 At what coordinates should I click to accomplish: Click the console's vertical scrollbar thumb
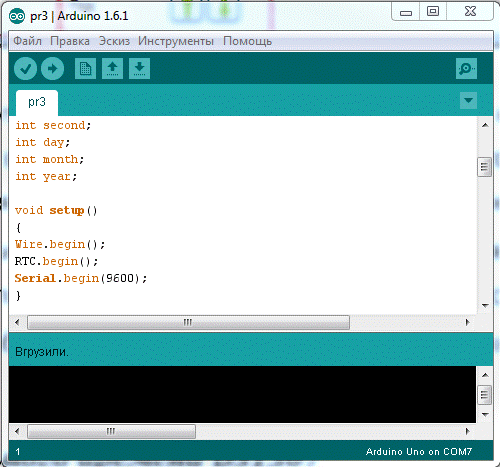pyautogui.click(x=484, y=395)
